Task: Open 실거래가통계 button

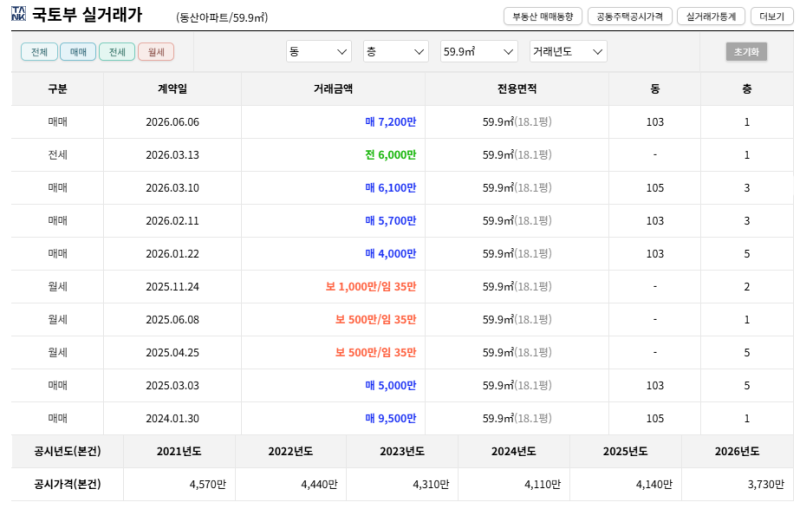Action: tap(711, 16)
